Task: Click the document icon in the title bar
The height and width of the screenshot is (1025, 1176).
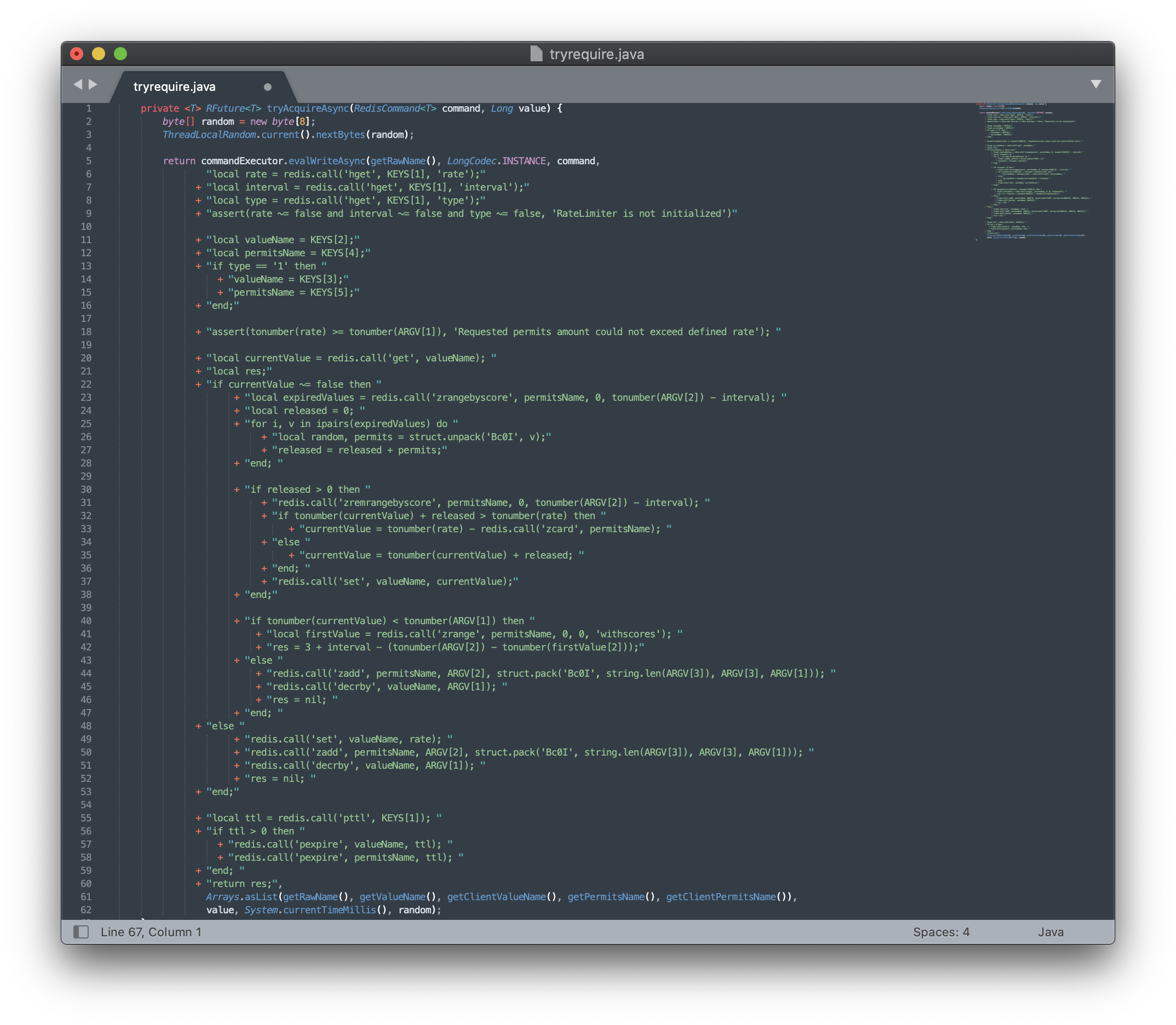Action: pos(536,54)
